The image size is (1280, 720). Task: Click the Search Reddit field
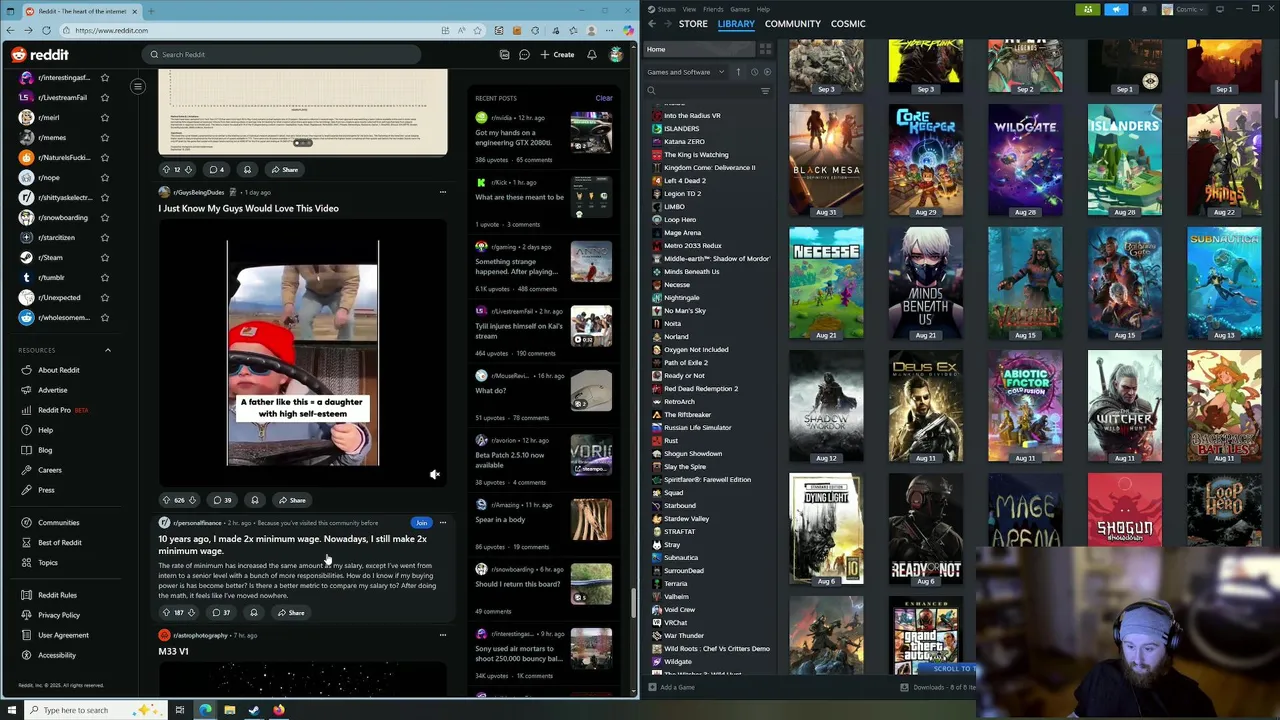[x=282, y=55]
